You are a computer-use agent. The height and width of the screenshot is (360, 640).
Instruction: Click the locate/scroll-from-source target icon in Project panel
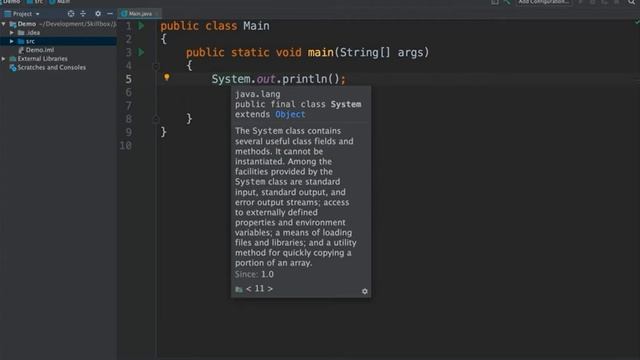tap(71, 13)
